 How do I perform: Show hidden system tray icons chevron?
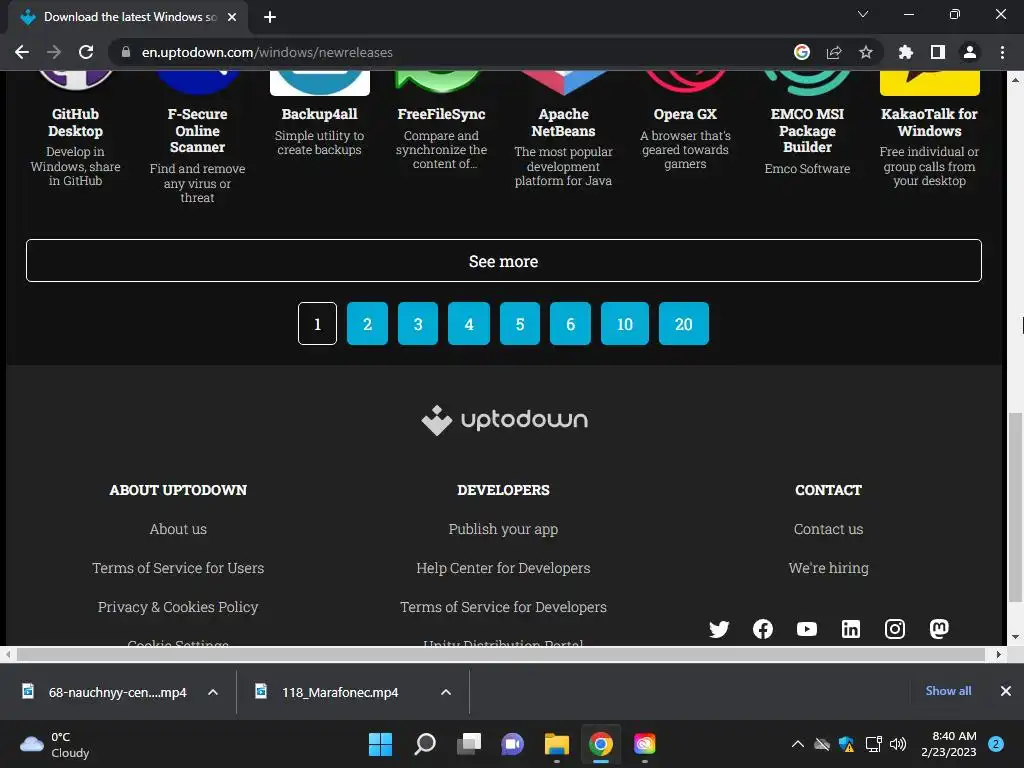point(797,744)
